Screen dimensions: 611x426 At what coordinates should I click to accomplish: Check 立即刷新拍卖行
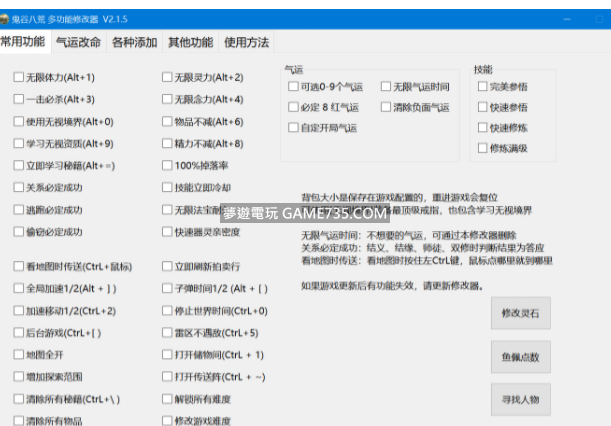tap(167, 266)
